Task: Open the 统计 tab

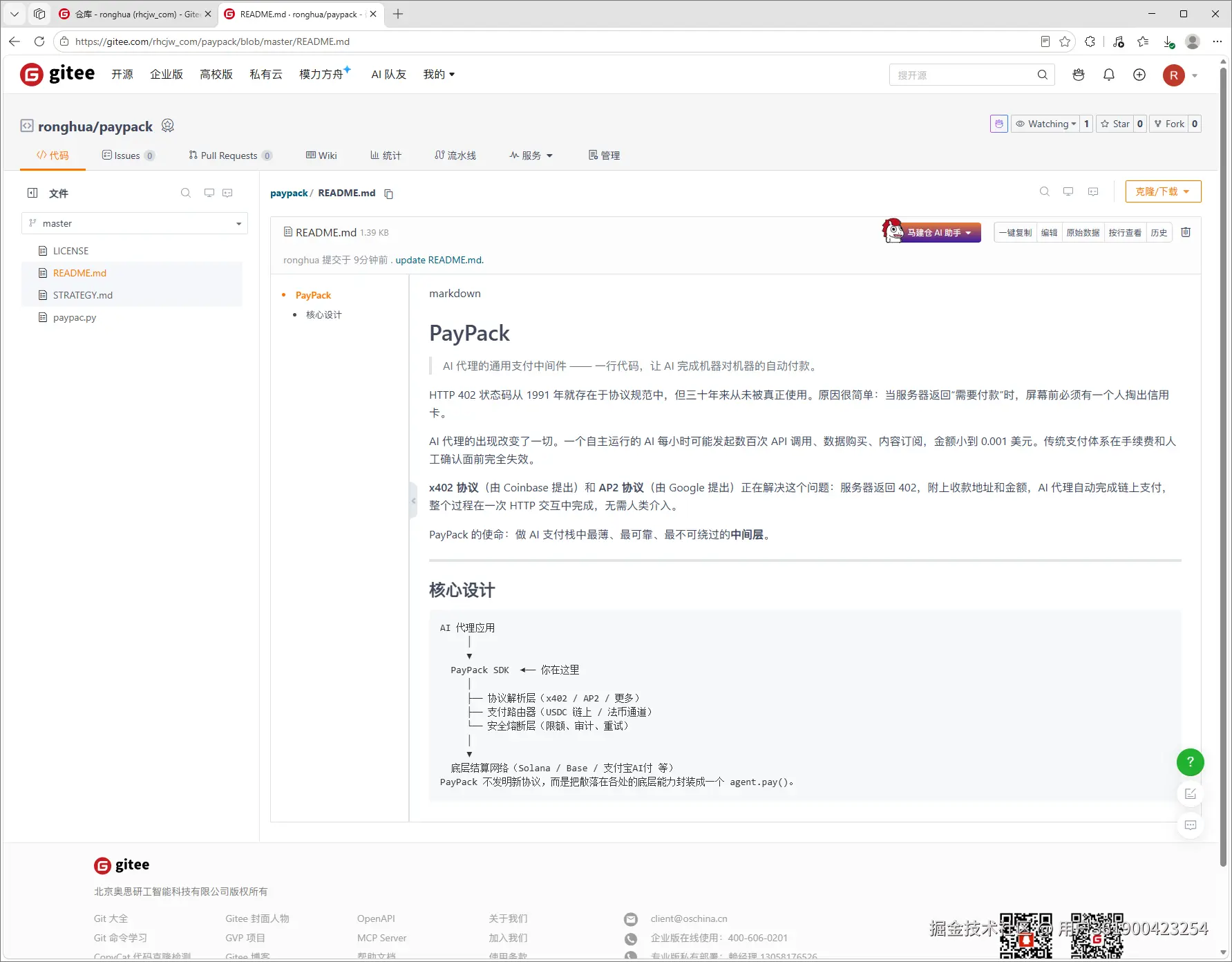Action: click(386, 155)
